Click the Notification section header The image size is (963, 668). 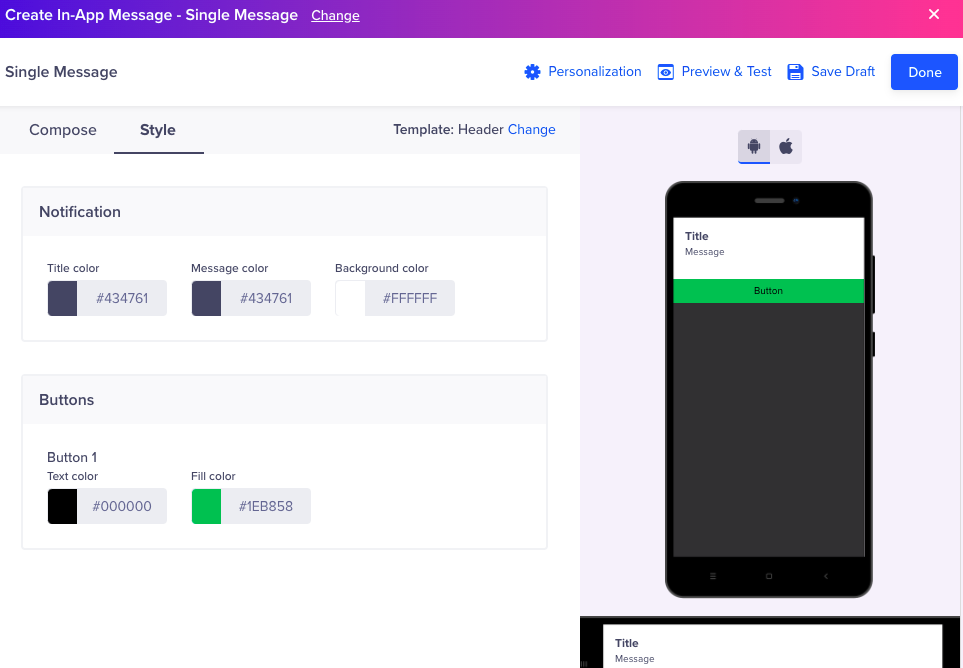pos(284,212)
